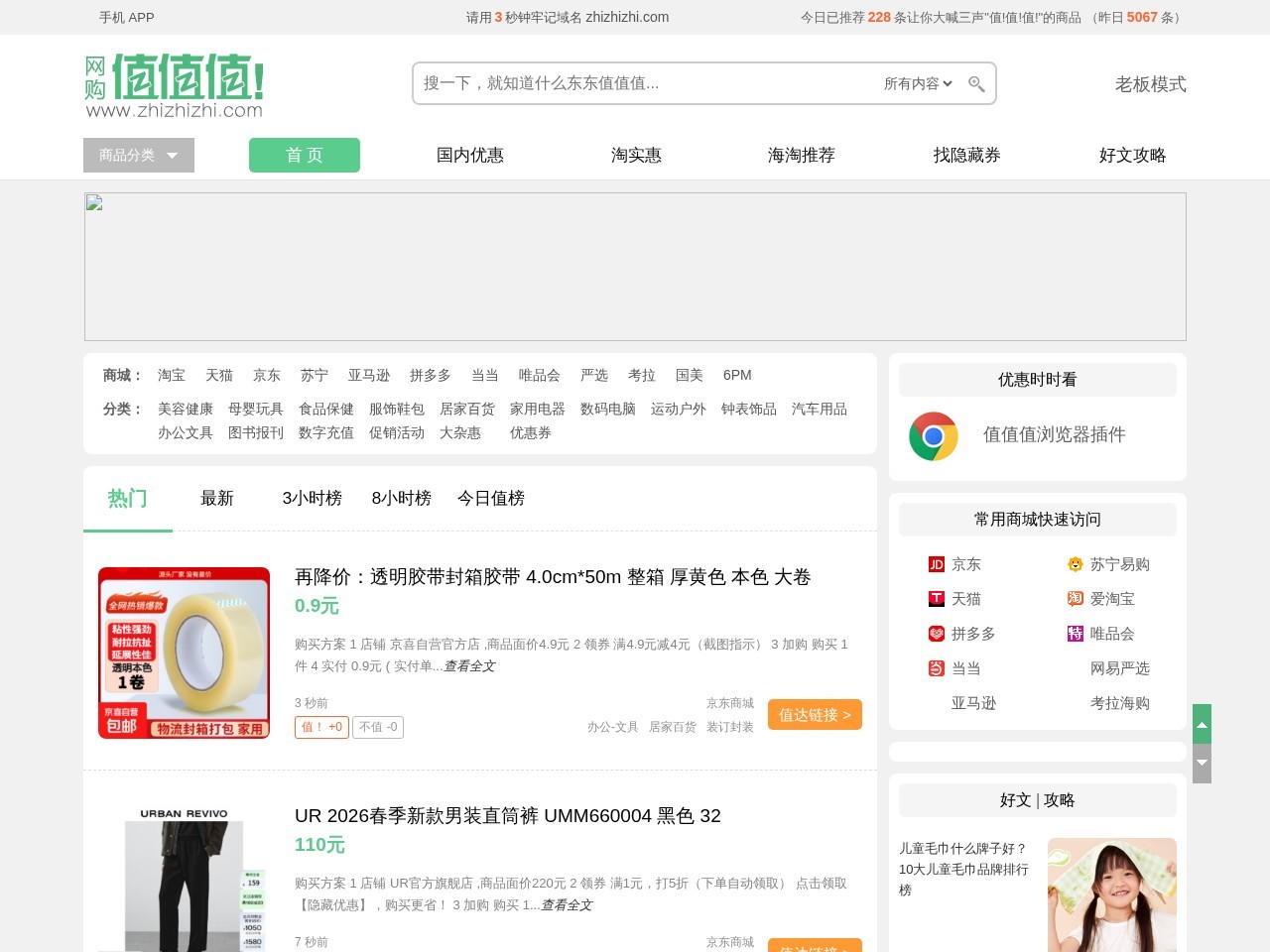This screenshot has width=1270, height=952.
Task: Open the 商品分类 category dropdown
Action: point(138,155)
